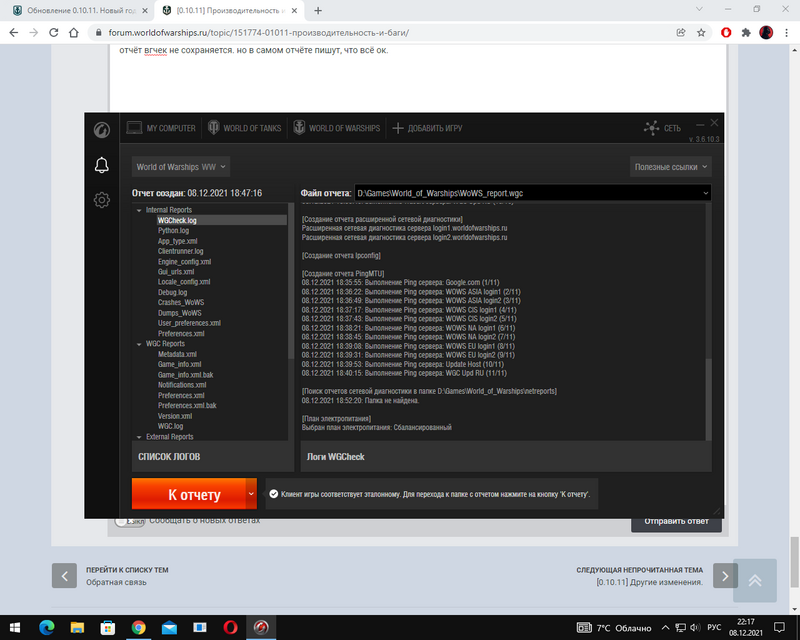
Task: Collapse the External Reports tree node
Action: point(139,437)
